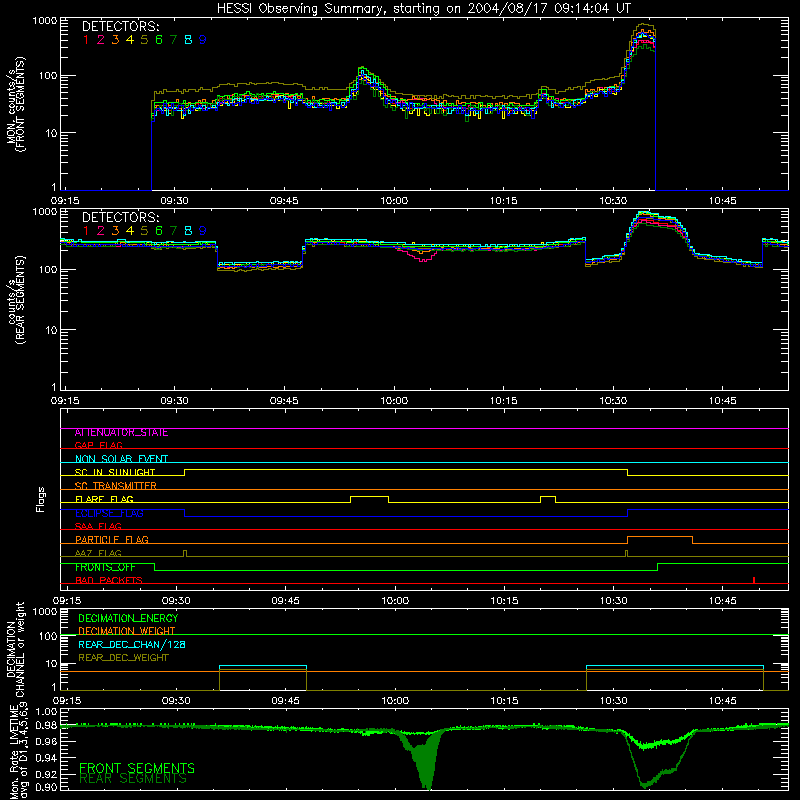This screenshot has width=800, height=800.
Task: Select pink detector 2 in rear segments legend
Action: click(x=101, y=231)
